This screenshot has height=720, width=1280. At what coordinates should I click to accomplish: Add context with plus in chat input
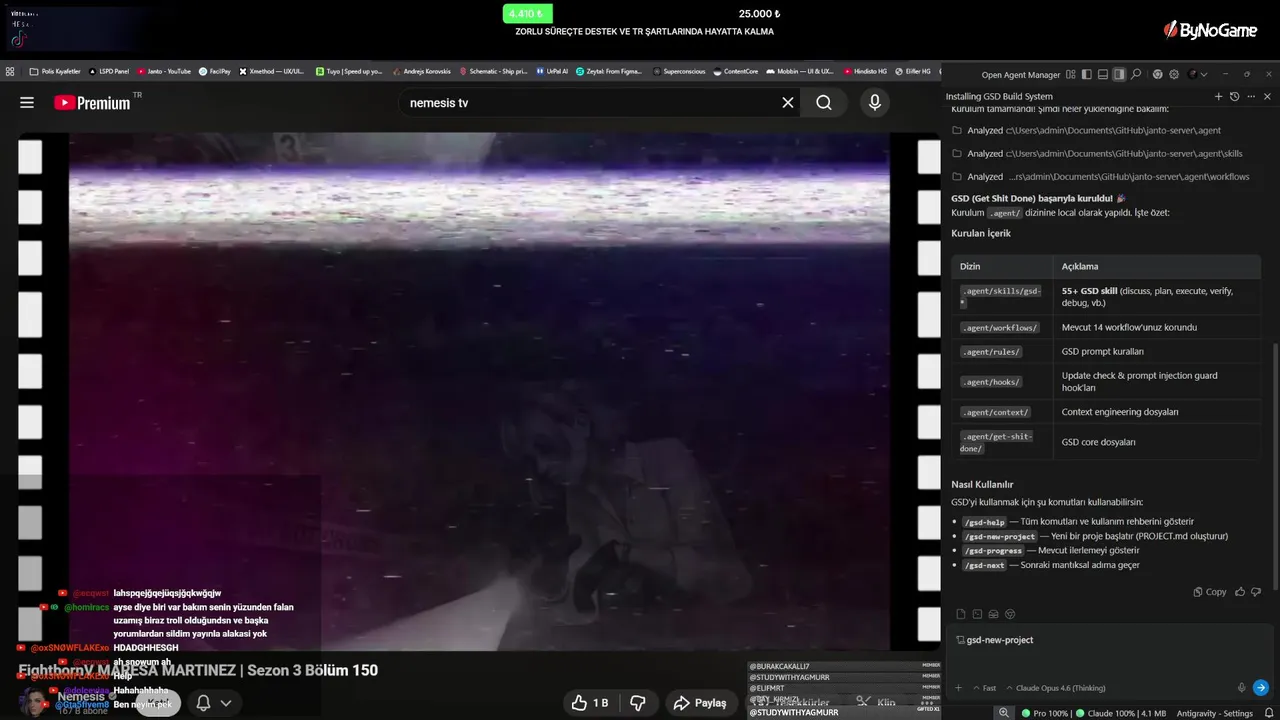pos(958,688)
